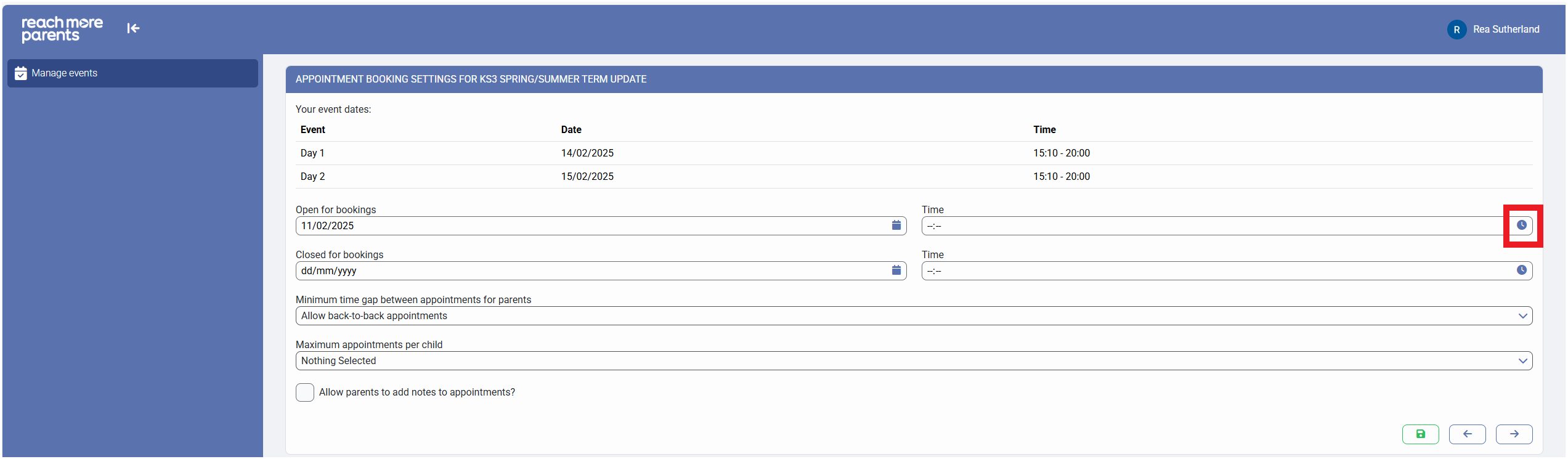
Task: Open clock picker for opening time
Action: click(x=1521, y=225)
